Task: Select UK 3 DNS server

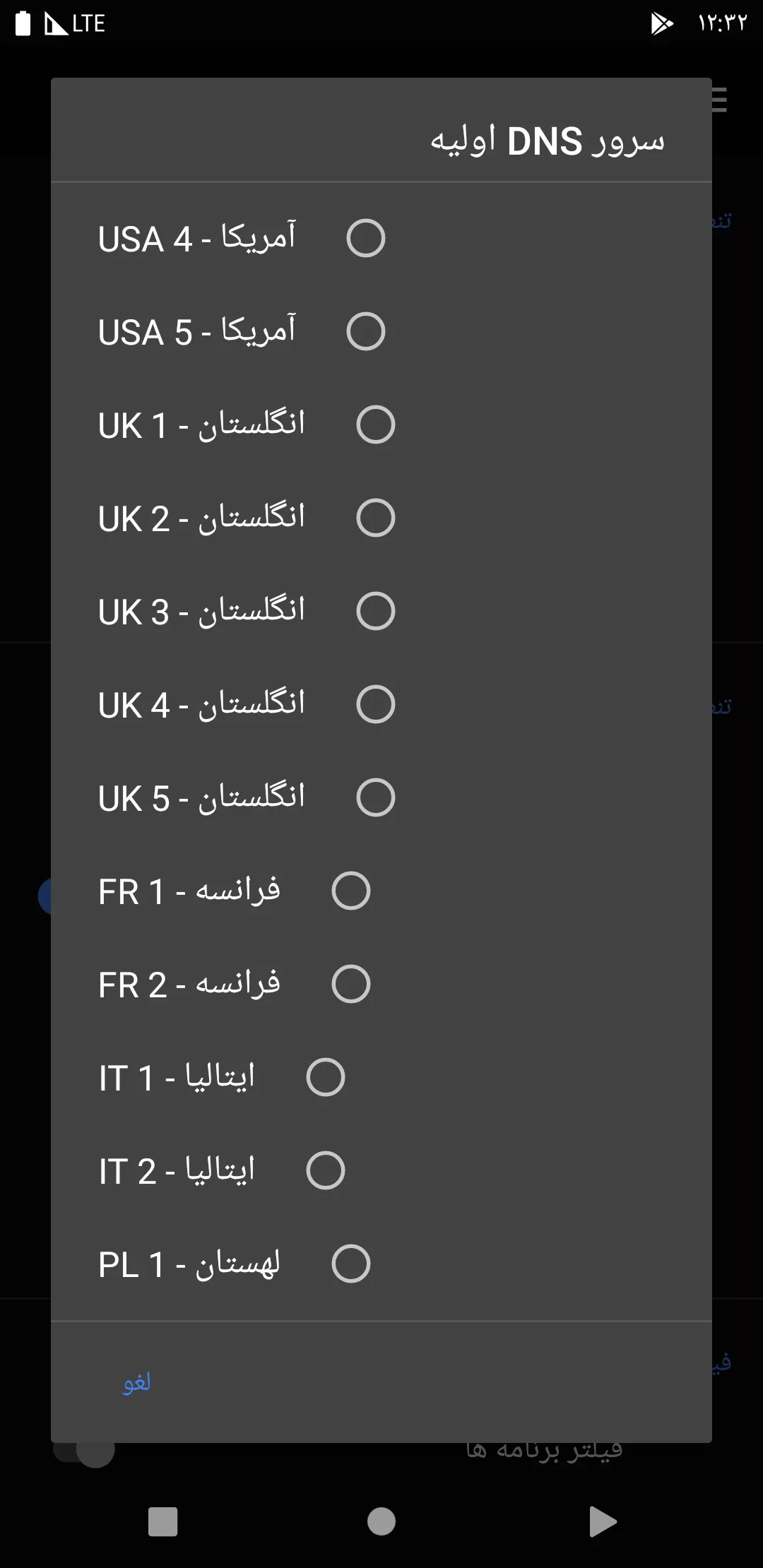Action: coord(375,611)
